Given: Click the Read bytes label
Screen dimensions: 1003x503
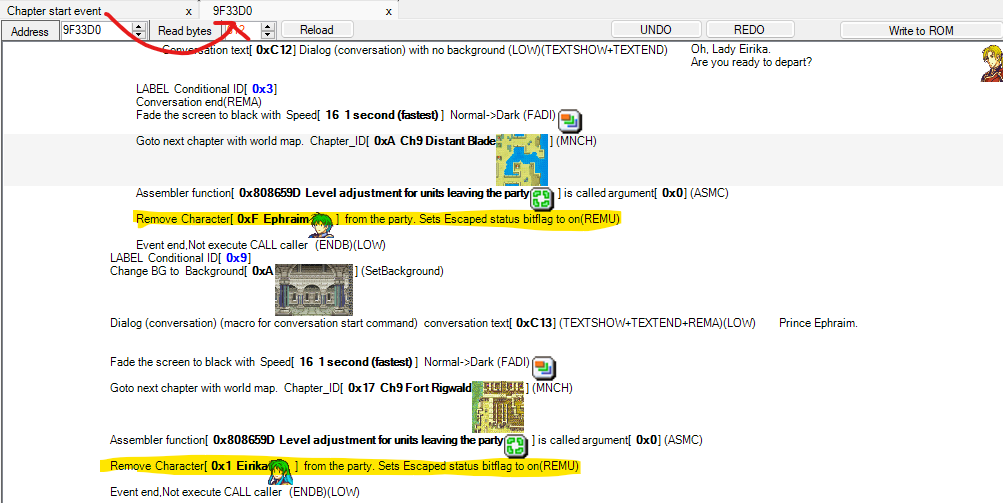Looking at the screenshot, I should [185, 31].
